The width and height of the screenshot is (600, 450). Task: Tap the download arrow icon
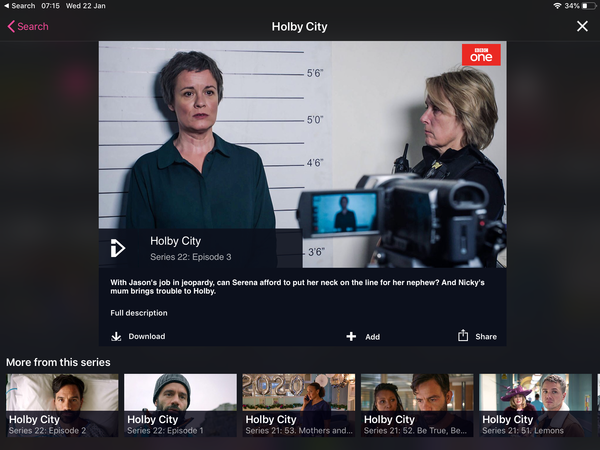116,336
